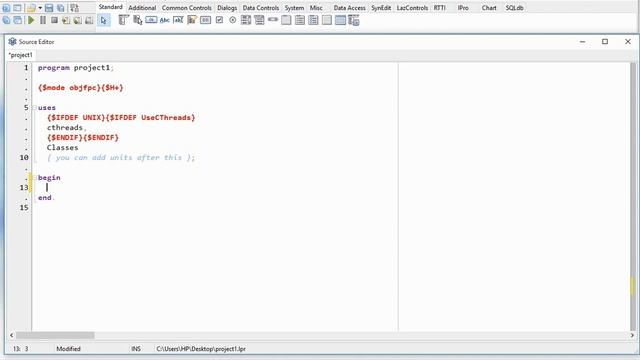
Task: Pick the TToggleBox component
Action: pyautogui.click(x=205, y=20)
